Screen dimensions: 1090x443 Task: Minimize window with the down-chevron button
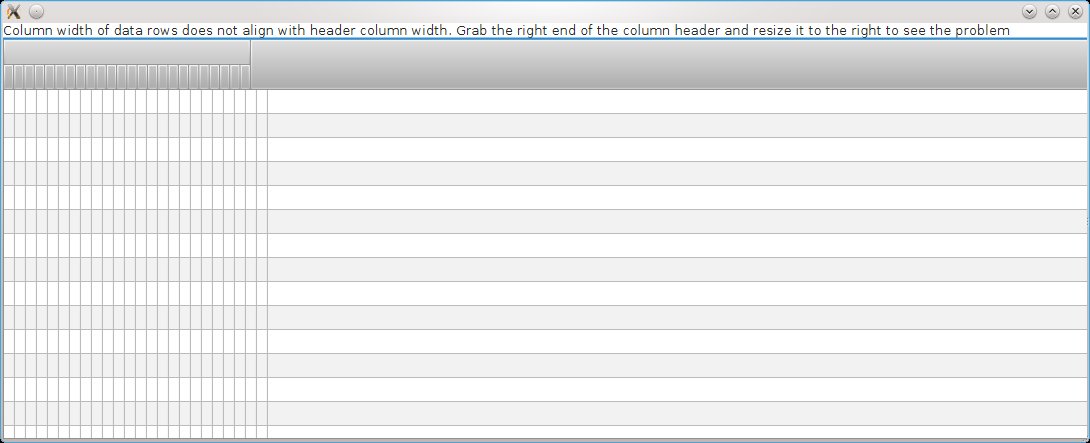click(x=1030, y=12)
